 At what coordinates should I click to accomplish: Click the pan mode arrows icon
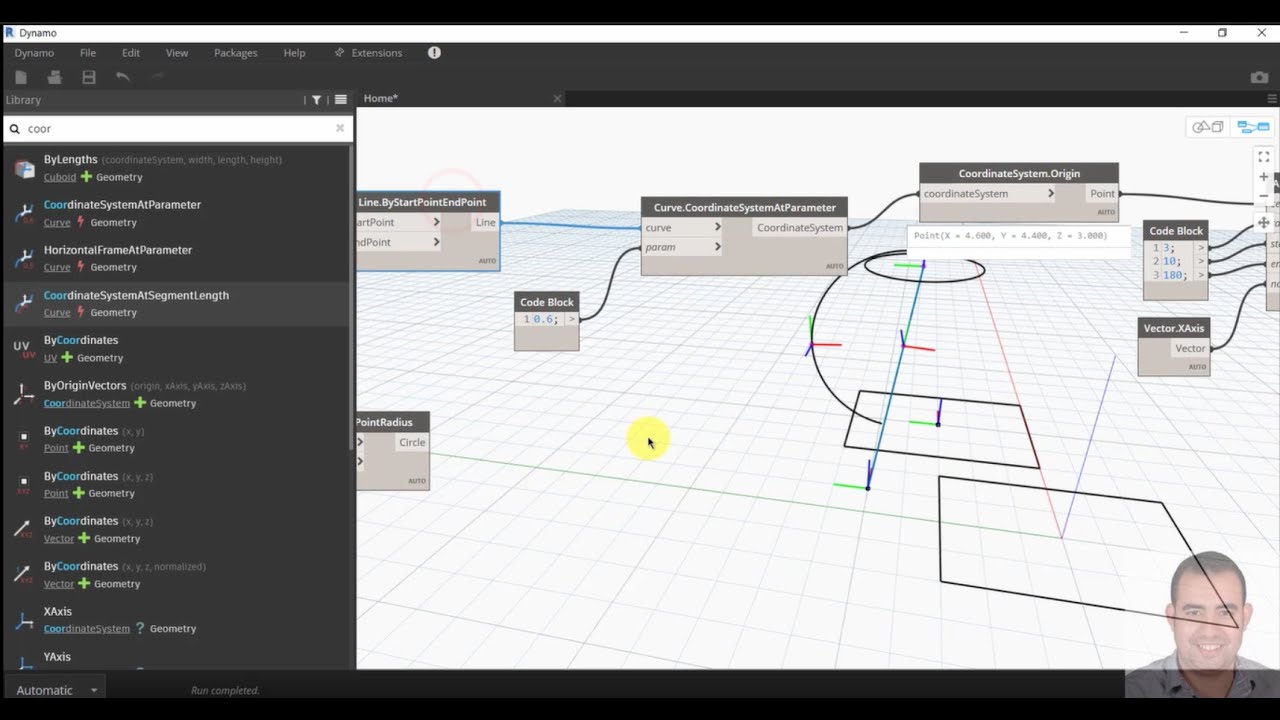(1264, 223)
